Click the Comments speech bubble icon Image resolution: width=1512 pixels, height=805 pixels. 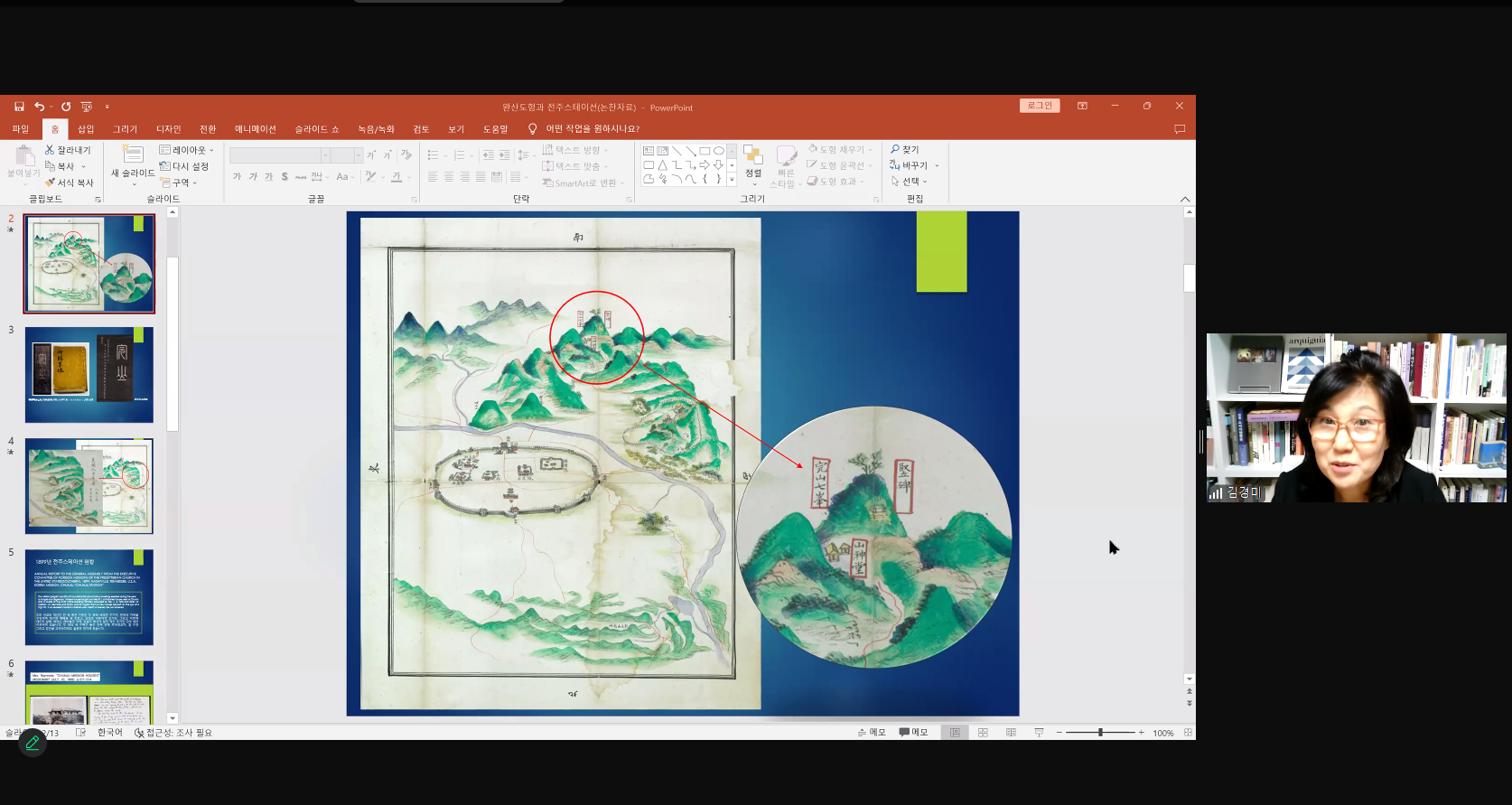(x=1180, y=129)
